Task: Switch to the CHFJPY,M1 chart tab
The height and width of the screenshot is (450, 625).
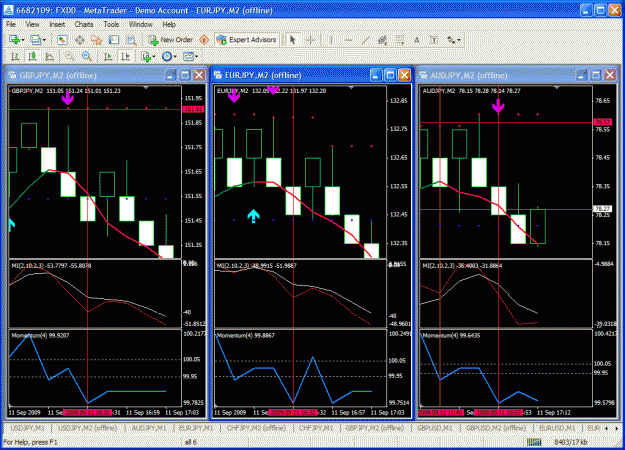Action: 316,428
